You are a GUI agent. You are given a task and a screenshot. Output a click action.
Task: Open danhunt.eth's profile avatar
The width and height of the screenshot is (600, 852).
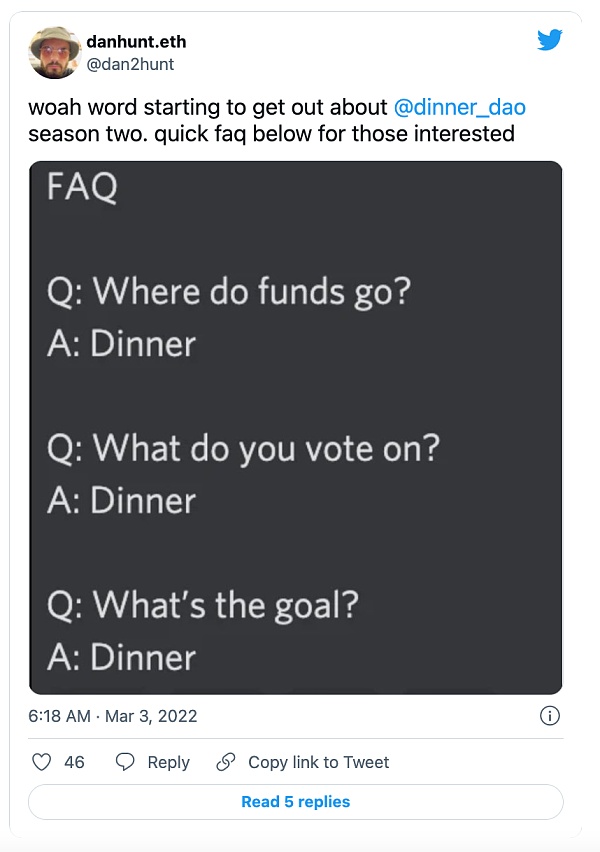pyautogui.click(x=55, y=52)
